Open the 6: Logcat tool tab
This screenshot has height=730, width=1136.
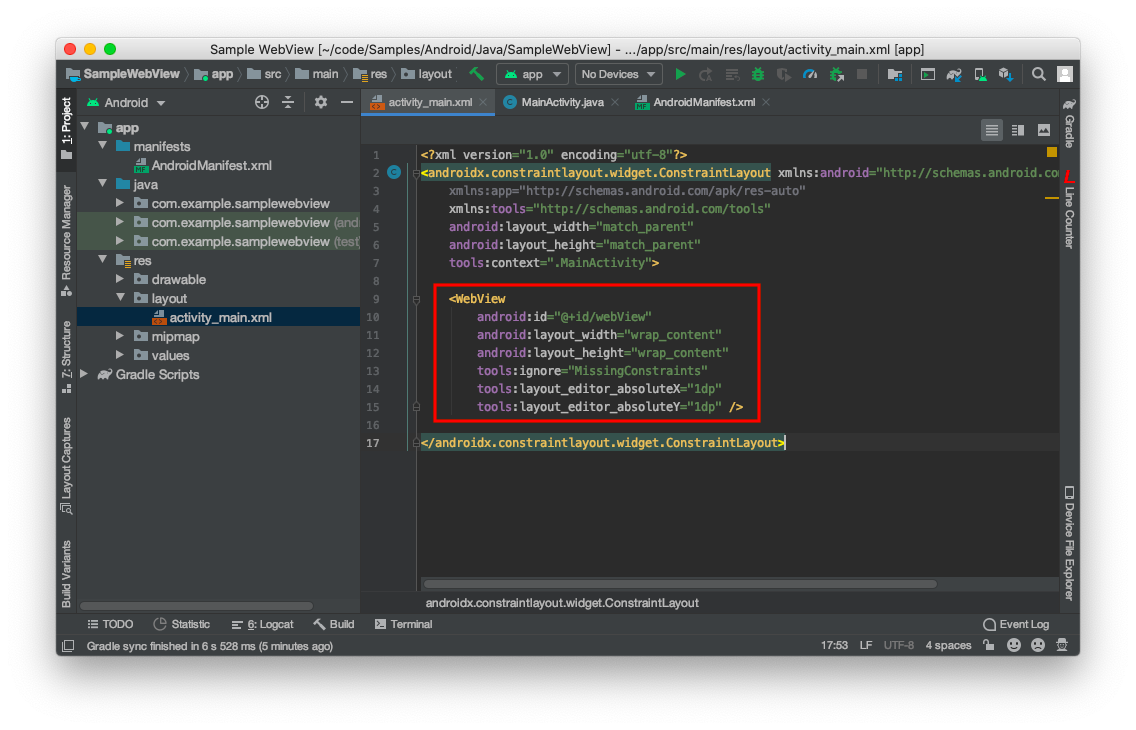(262, 624)
